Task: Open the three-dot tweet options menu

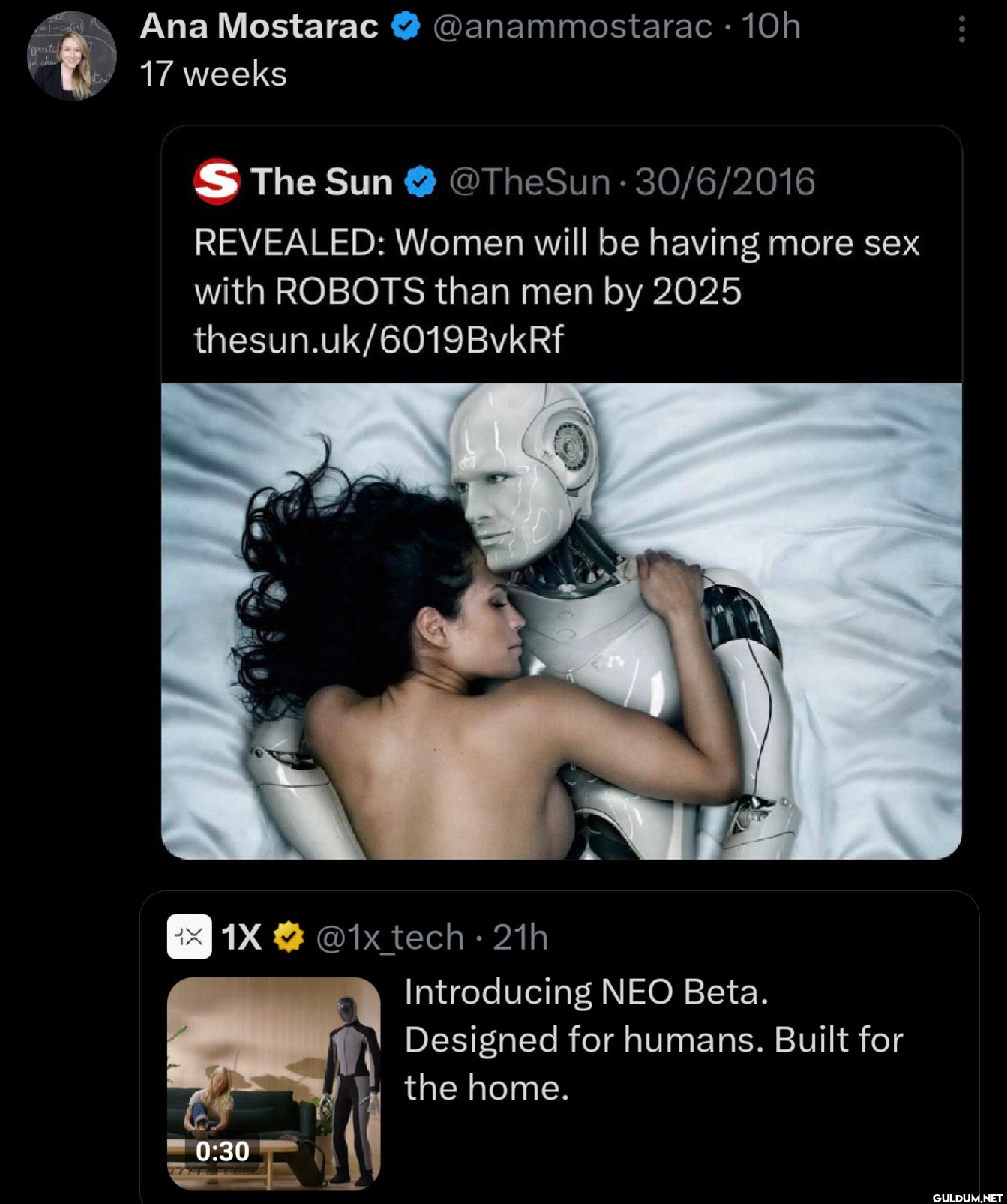Action: pos(961,29)
